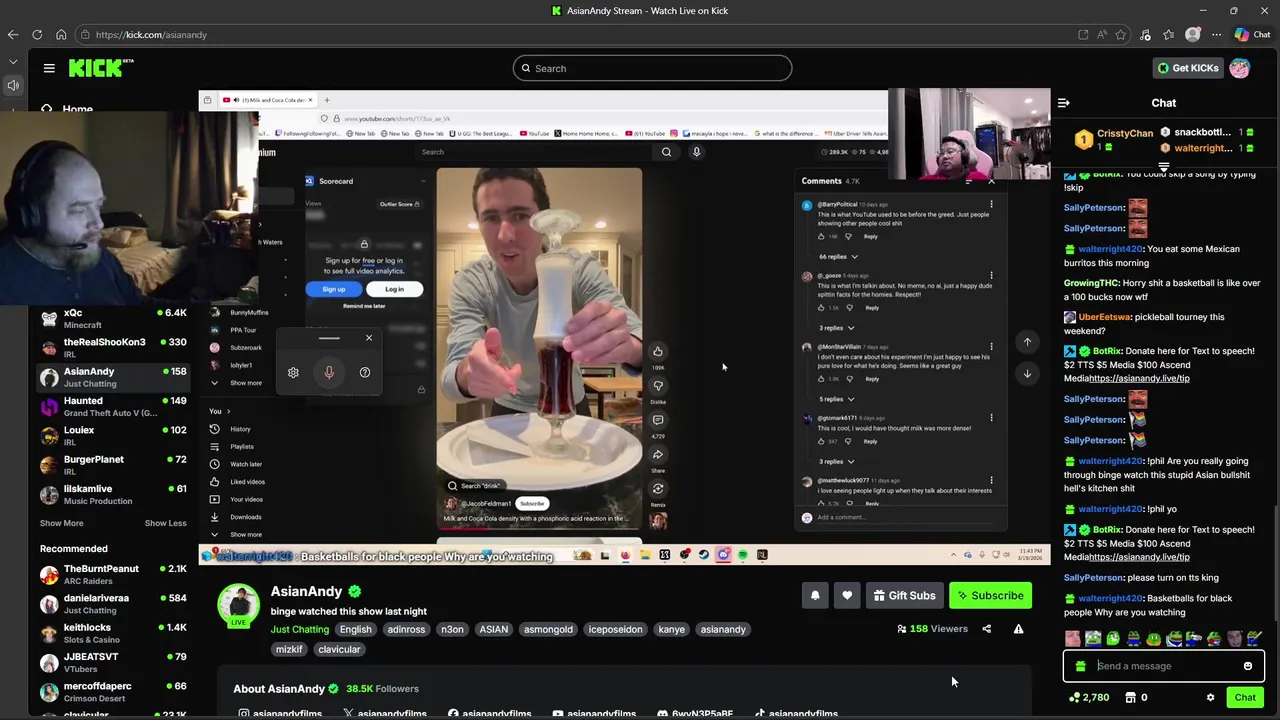Click the adinross tag
1280x720 pixels.
406,629
